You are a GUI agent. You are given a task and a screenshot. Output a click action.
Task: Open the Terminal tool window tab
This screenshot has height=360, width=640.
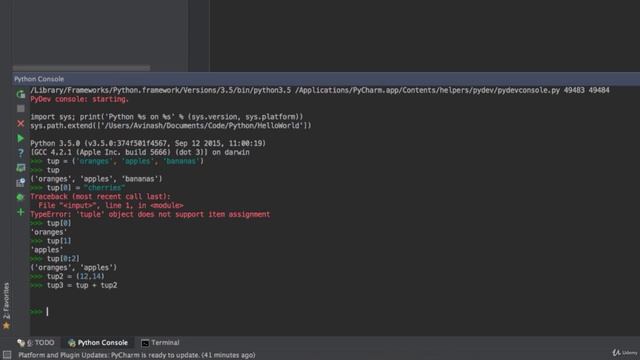(x=160, y=343)
